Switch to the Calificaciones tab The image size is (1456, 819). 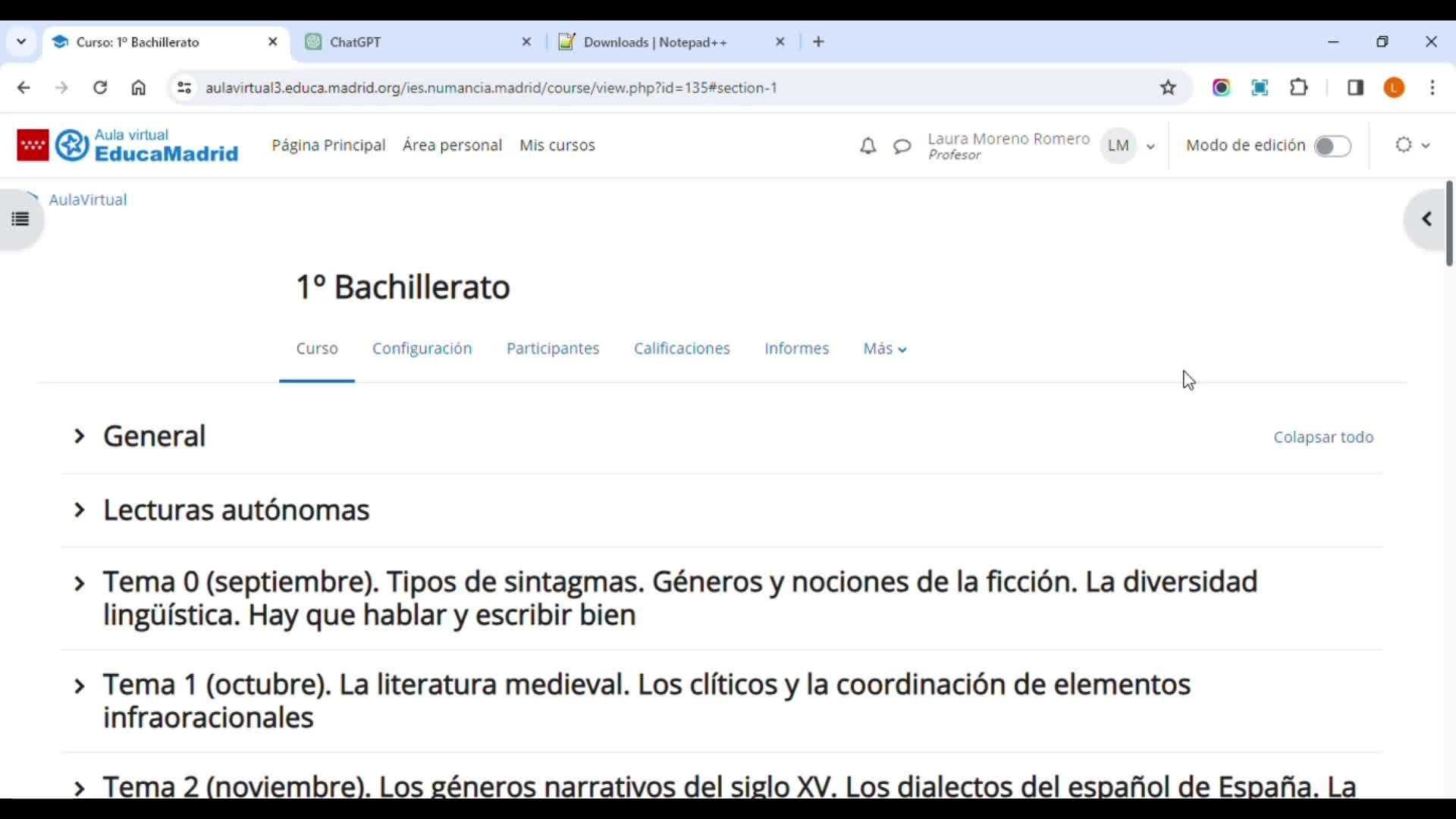(681, 348)
